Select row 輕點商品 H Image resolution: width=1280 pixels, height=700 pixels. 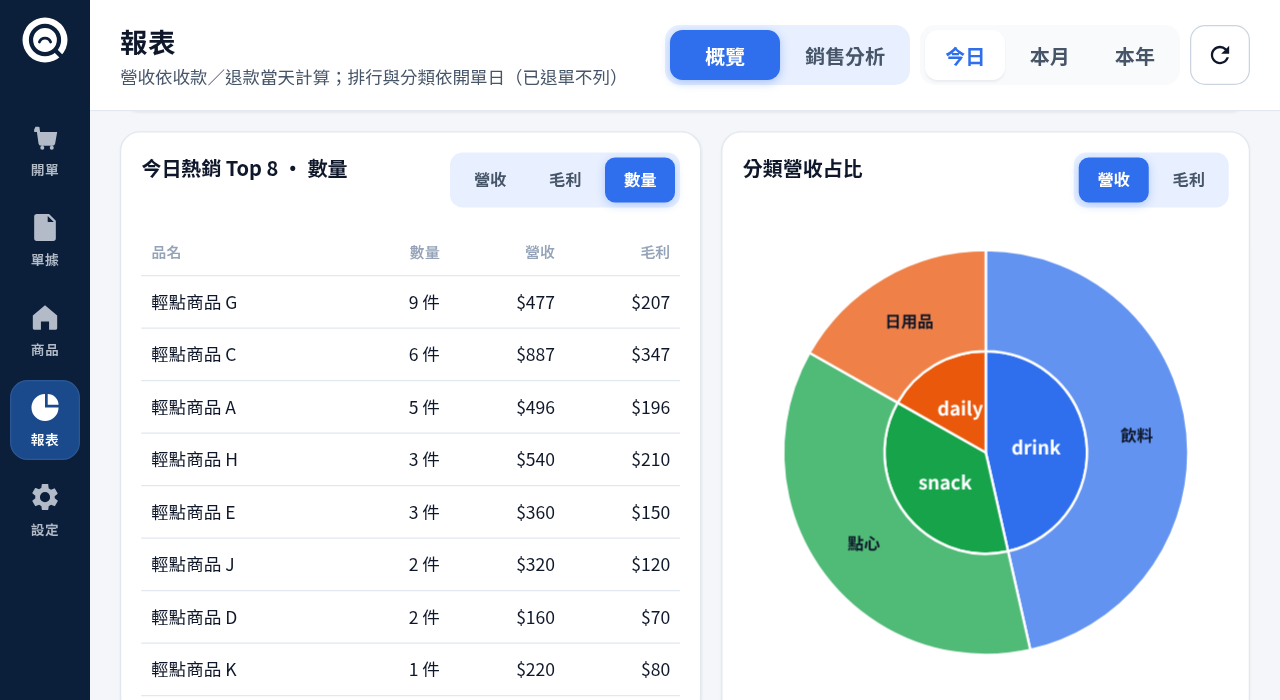tap(410, 459)
